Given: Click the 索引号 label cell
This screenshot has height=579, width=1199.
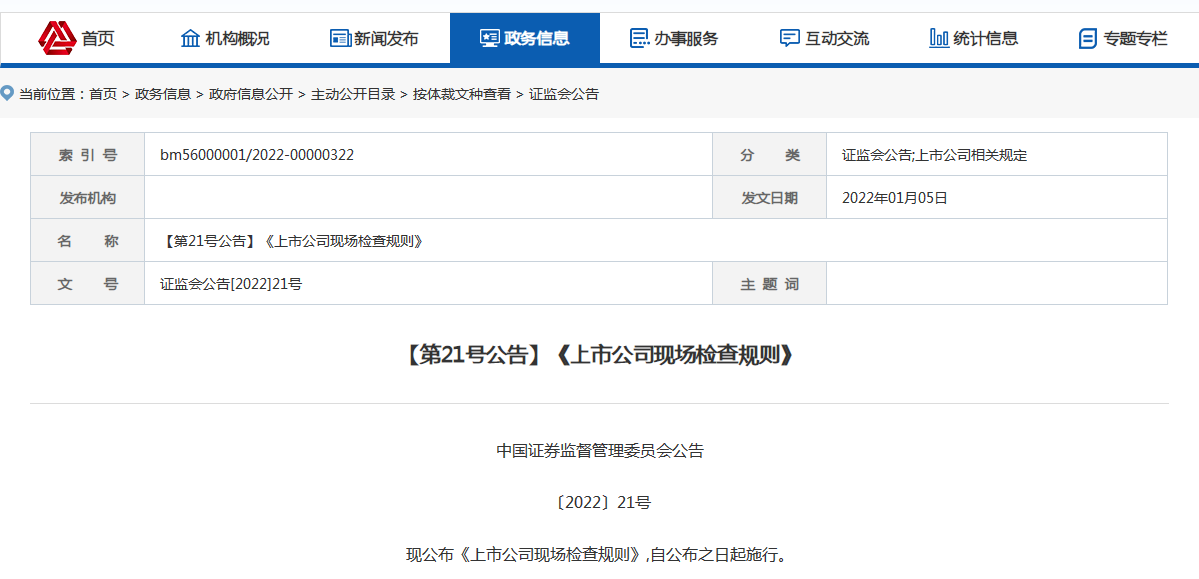Looking at the screenshot, I should [88, 155].
